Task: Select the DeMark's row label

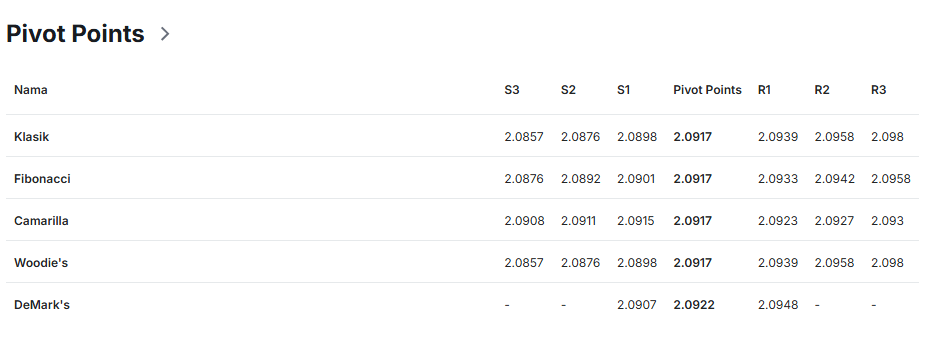Action: pyautogui.click(x=42, y=305)
